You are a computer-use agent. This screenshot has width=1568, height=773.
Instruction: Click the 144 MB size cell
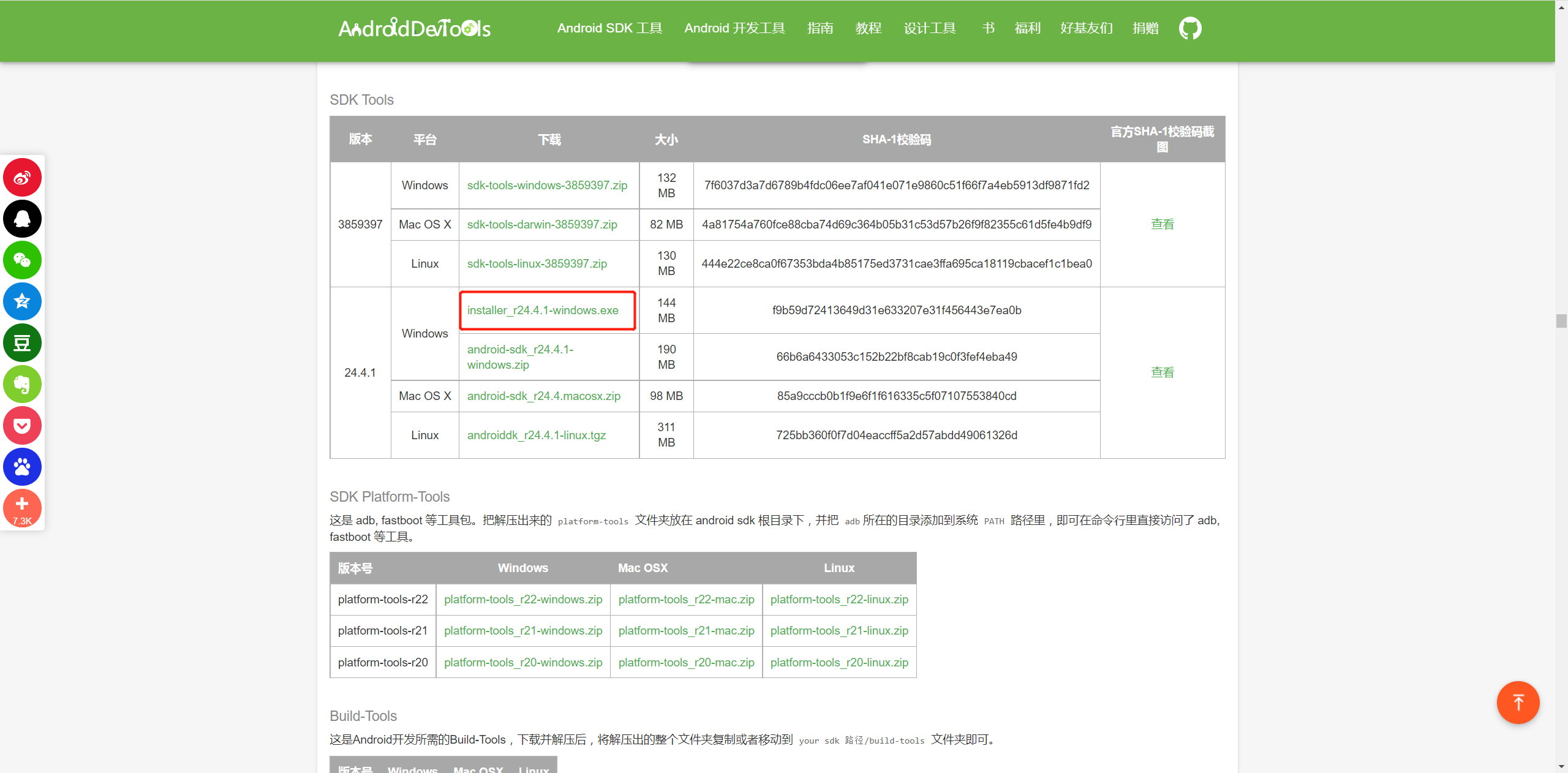click(666, 311)
